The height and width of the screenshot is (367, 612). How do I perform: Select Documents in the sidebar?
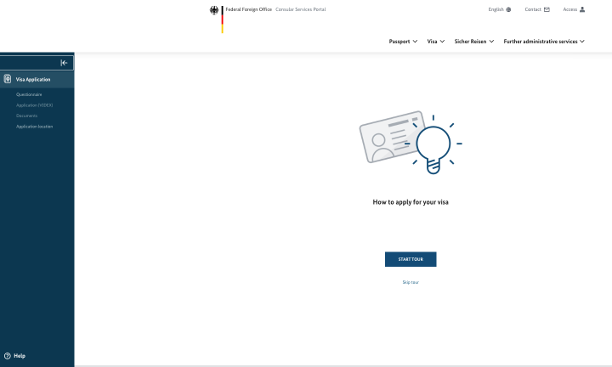click(x=27, y=116)
